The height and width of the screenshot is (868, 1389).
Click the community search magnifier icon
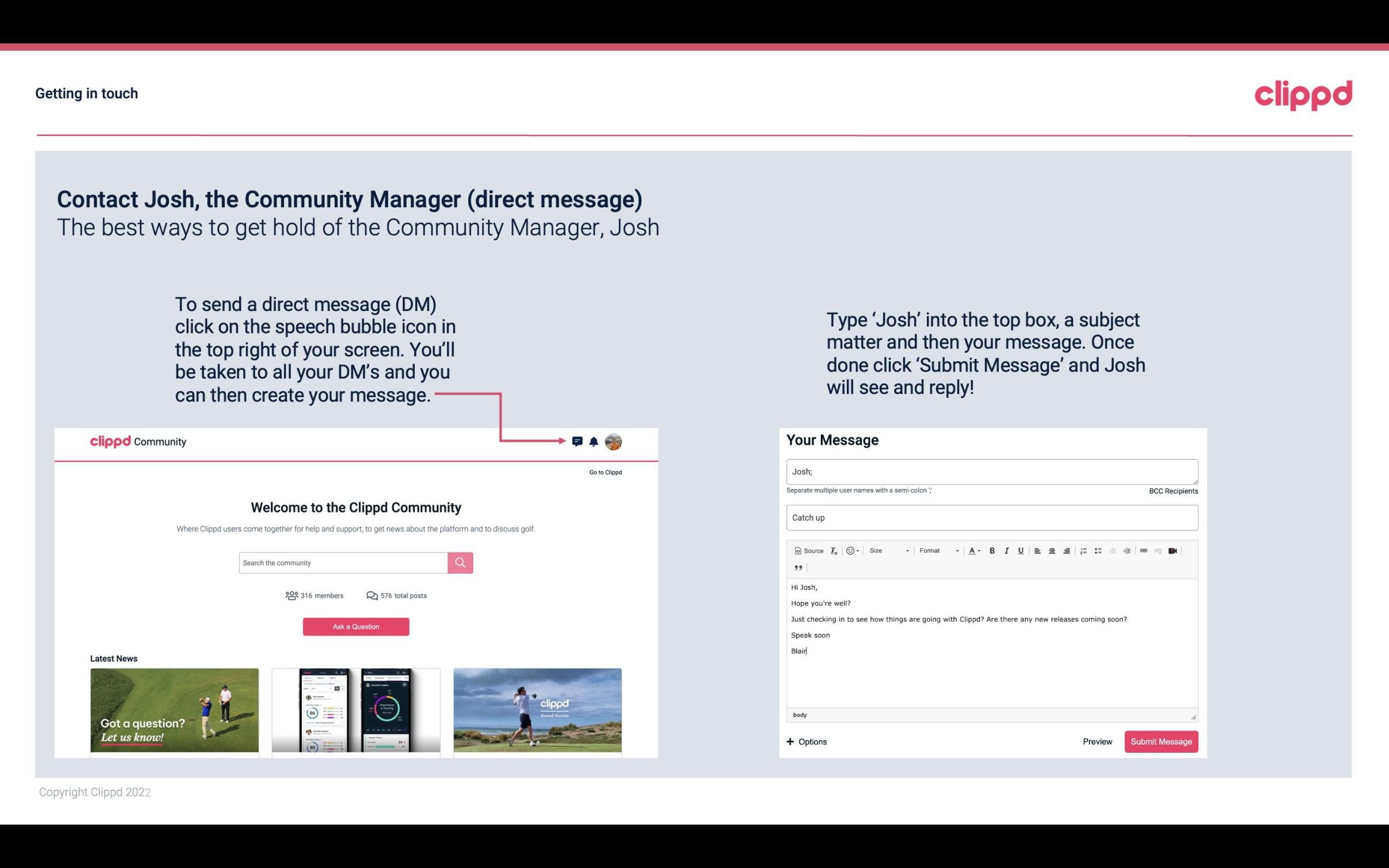pos(460,562)
